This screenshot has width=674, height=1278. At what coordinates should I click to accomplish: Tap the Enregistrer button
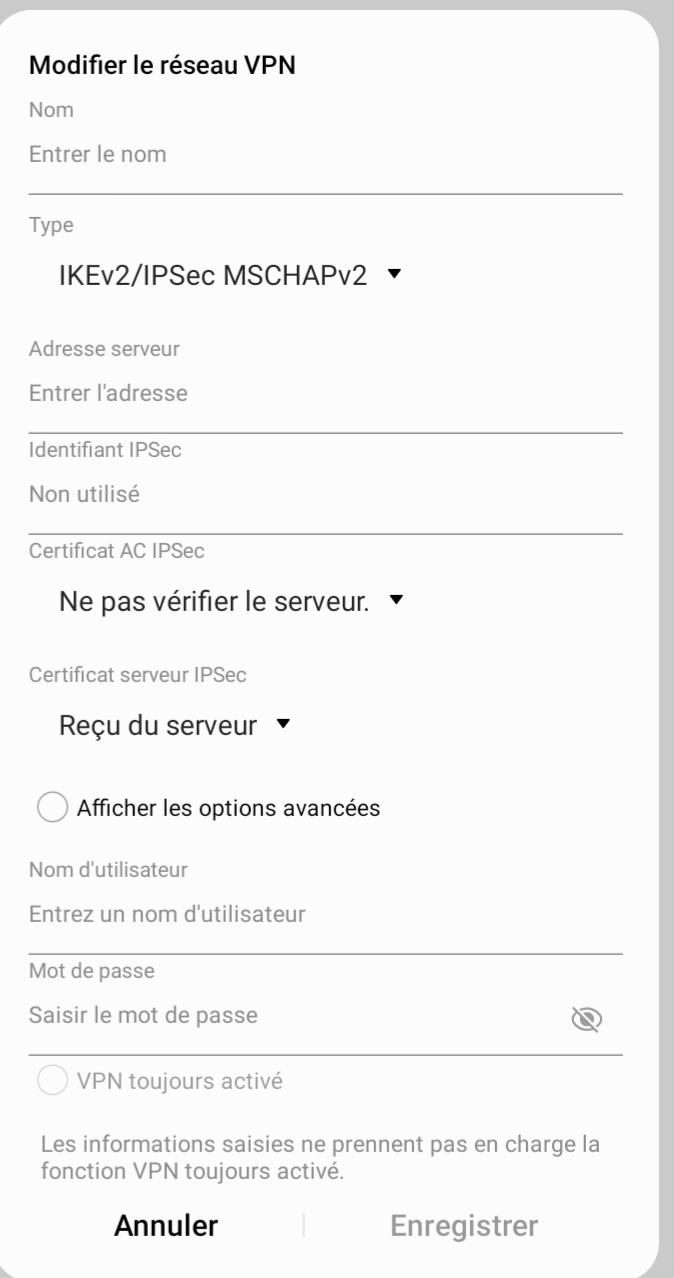click(x=464, y=1225)
